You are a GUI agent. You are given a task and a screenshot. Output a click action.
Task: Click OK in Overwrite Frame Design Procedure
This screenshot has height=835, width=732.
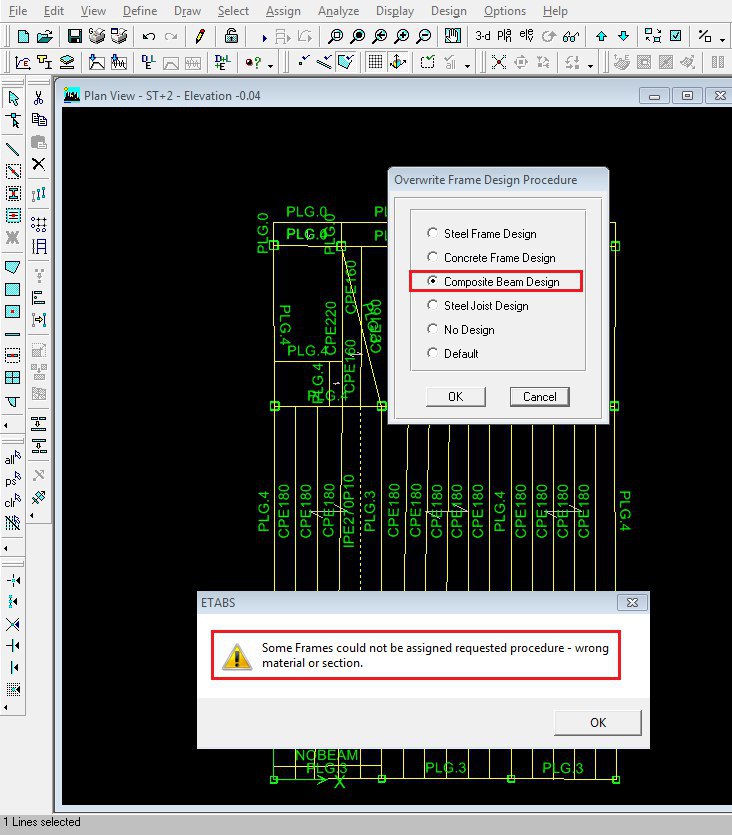click(456, 397)
